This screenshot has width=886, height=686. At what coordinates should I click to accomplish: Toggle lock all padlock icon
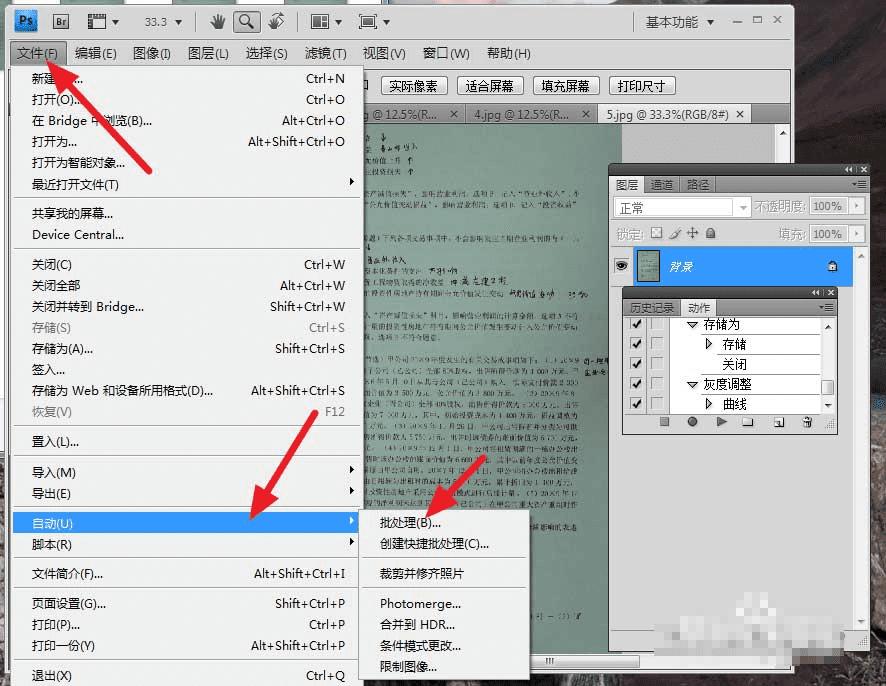tap(711, 233)
